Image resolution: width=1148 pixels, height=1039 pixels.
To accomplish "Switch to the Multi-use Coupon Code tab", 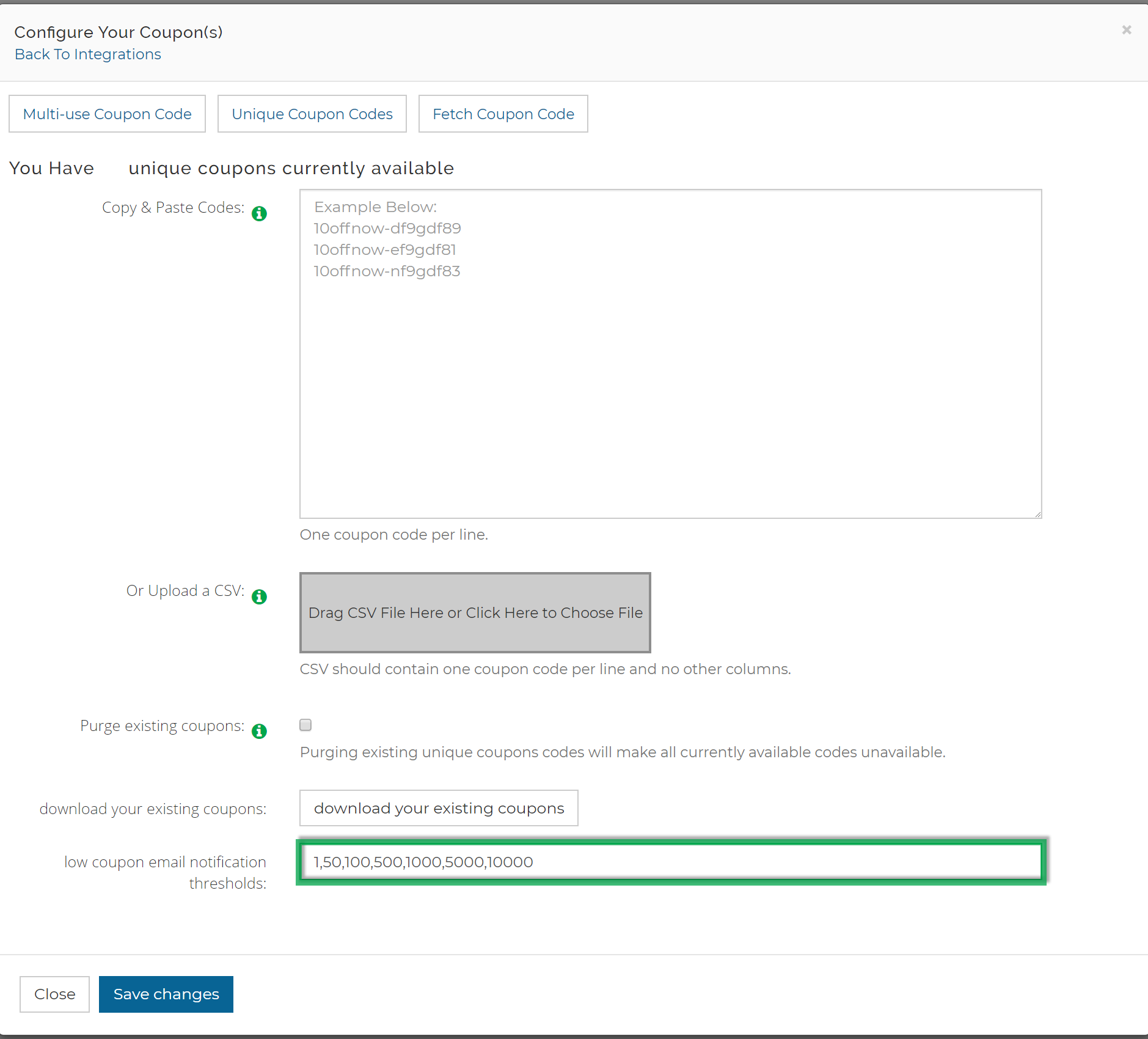I will coord(107,114).
